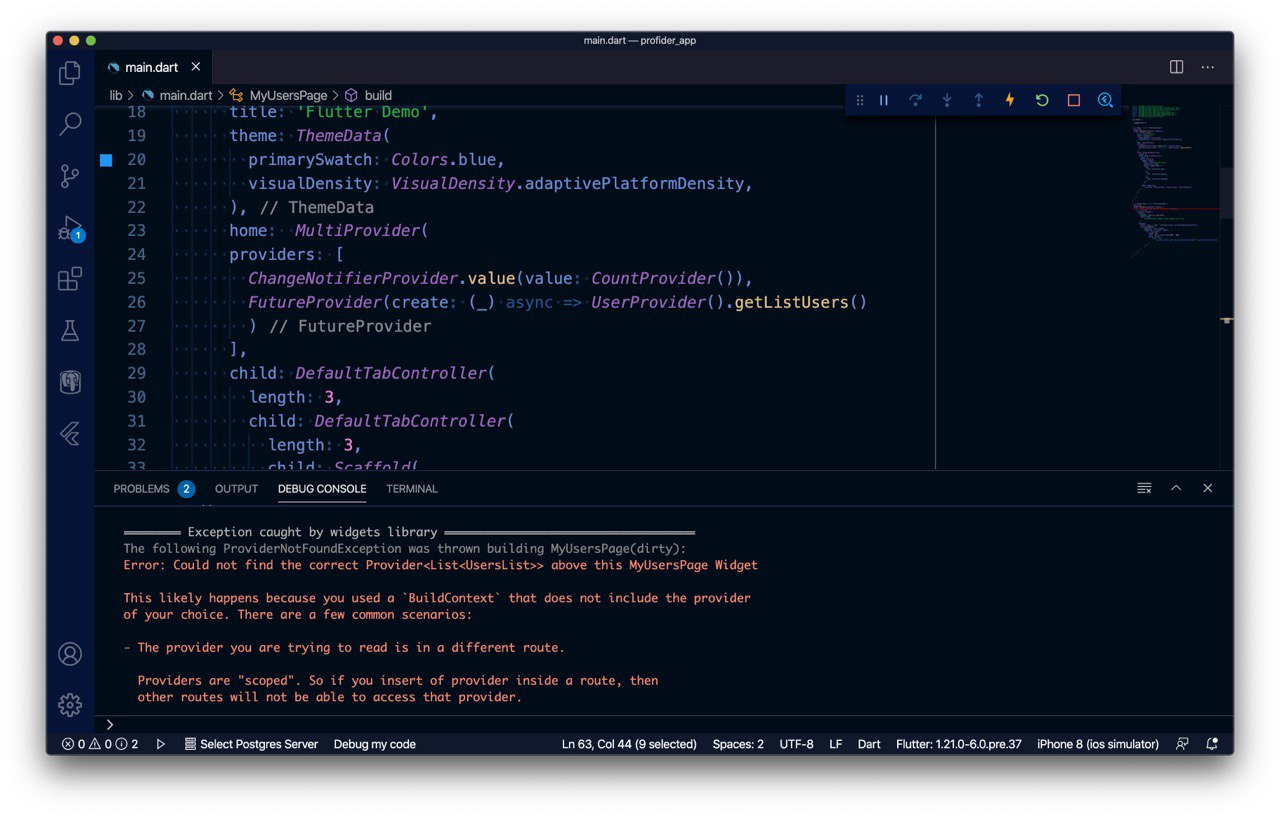Click the Step Over debug button

tap(915, 100)
